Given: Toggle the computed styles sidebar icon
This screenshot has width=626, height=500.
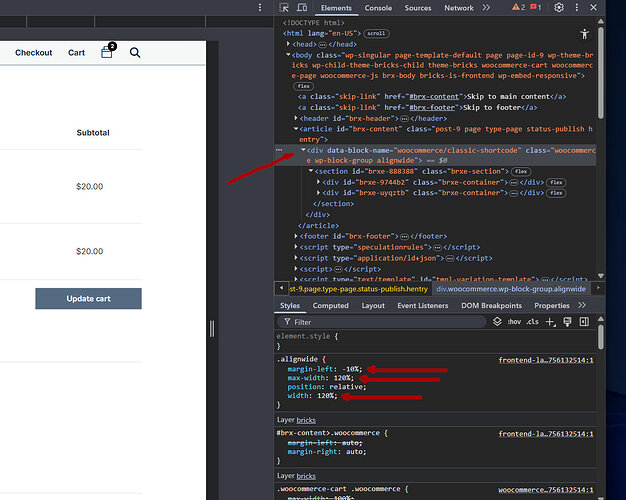Looking at the screenshot, I should click(x=586, y=322).
